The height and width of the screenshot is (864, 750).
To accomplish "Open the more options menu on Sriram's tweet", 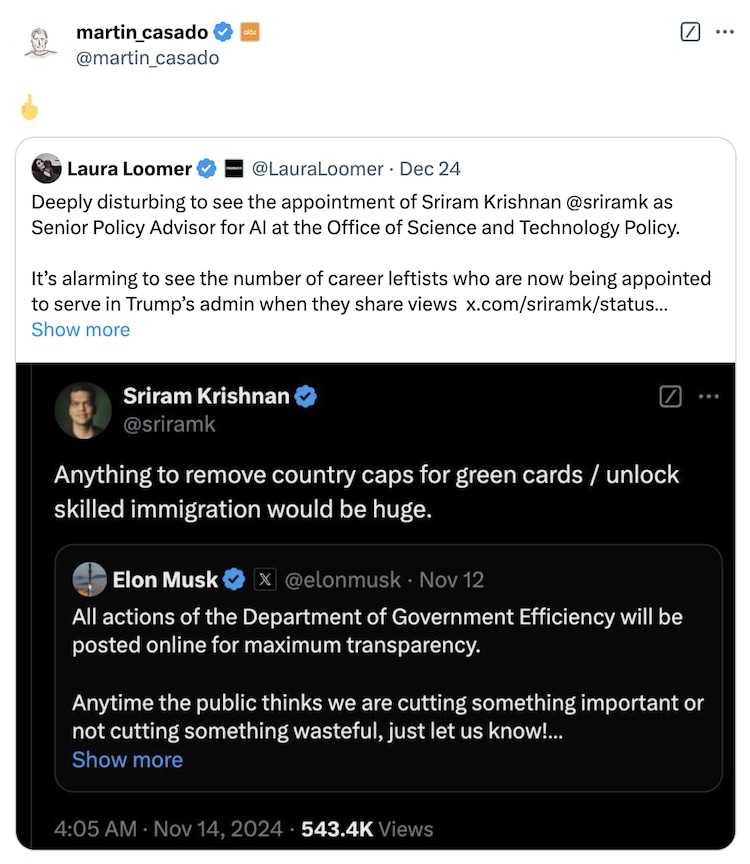I will (709, 397).
